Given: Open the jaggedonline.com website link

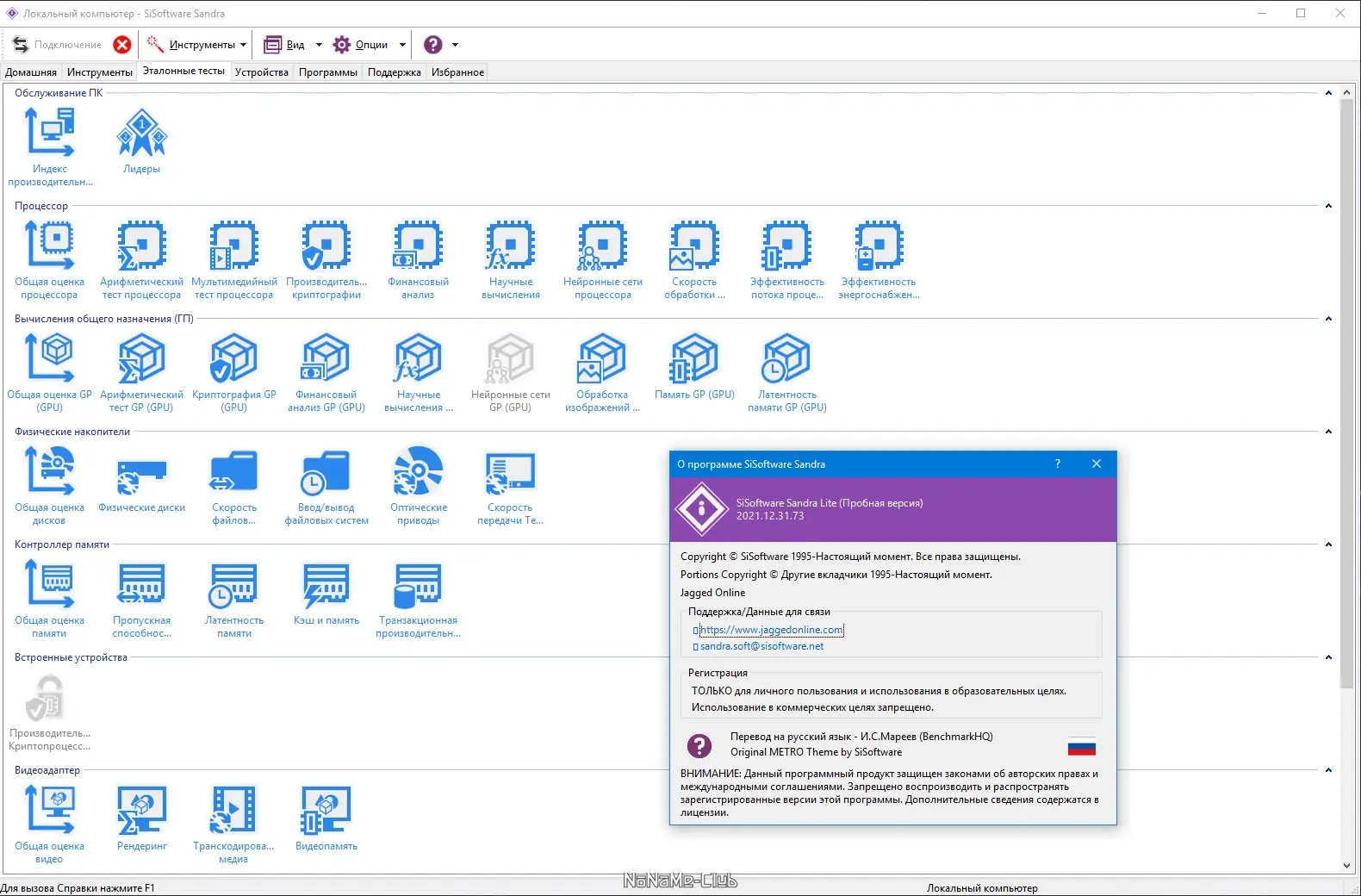Looking at the screenshot, I should pos(772,630).
